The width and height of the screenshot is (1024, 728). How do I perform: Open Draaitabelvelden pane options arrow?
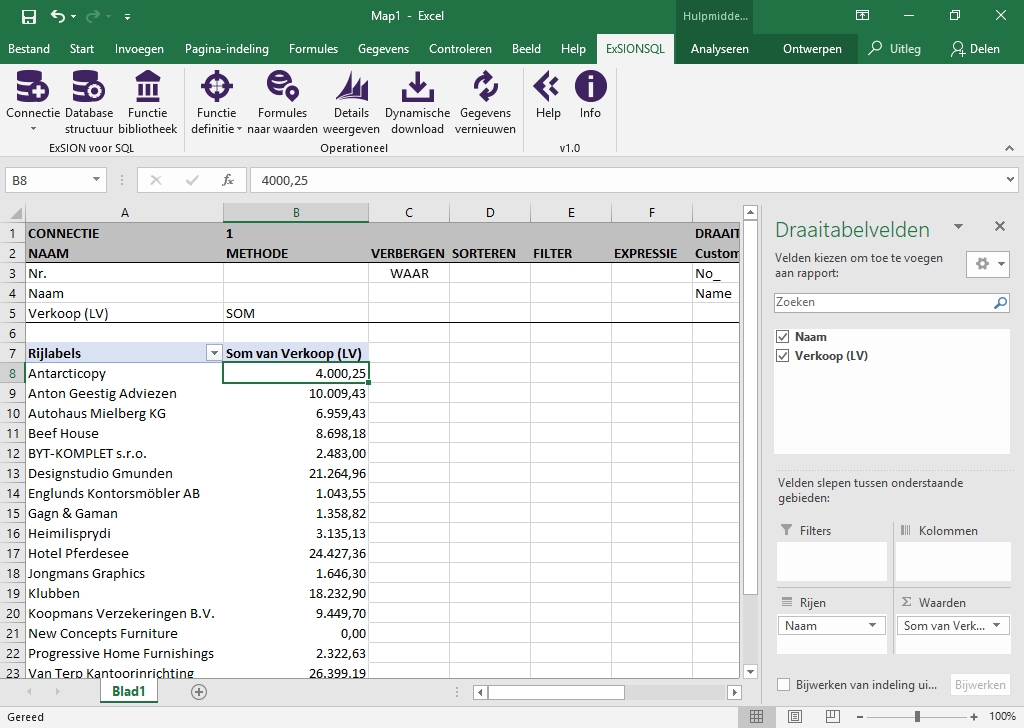tap(958, 227)
